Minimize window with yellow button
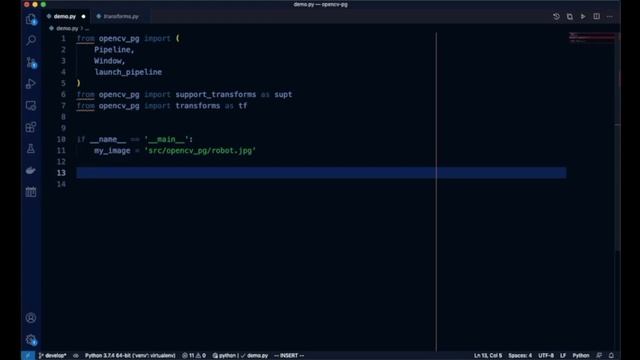Image resolution: width=640 pixels, height=360 pixels. point(35,4)
